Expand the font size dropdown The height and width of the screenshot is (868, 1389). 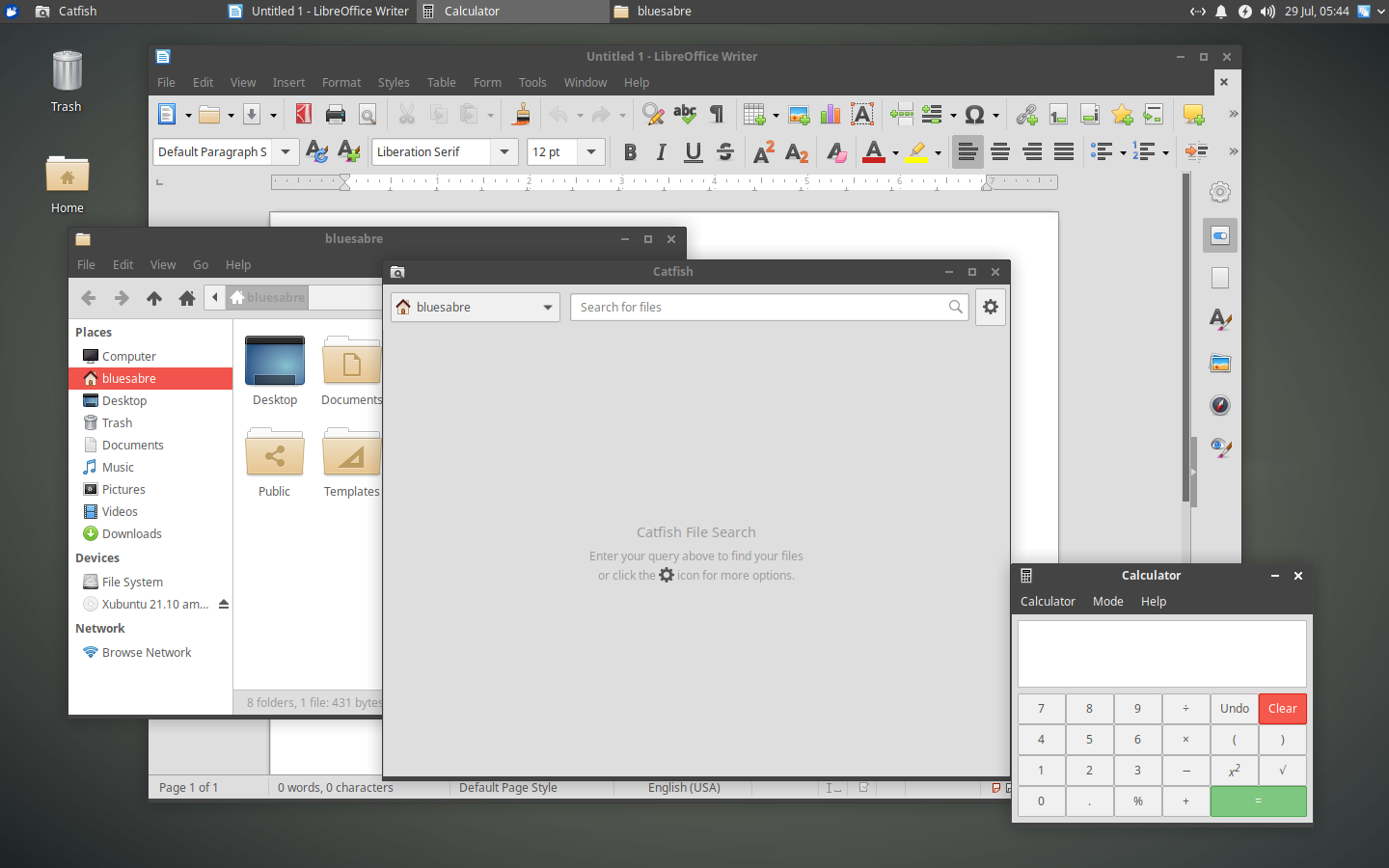click(591, 151)
